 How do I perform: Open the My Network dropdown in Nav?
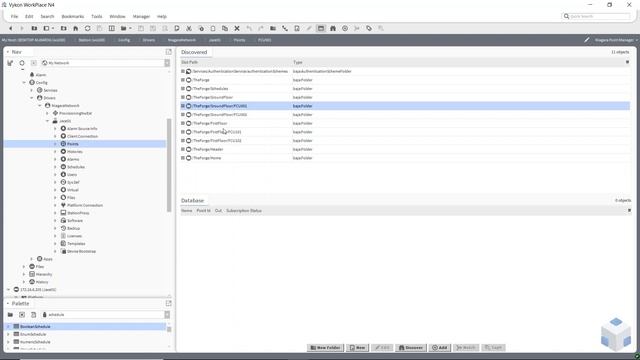[167, 63]
